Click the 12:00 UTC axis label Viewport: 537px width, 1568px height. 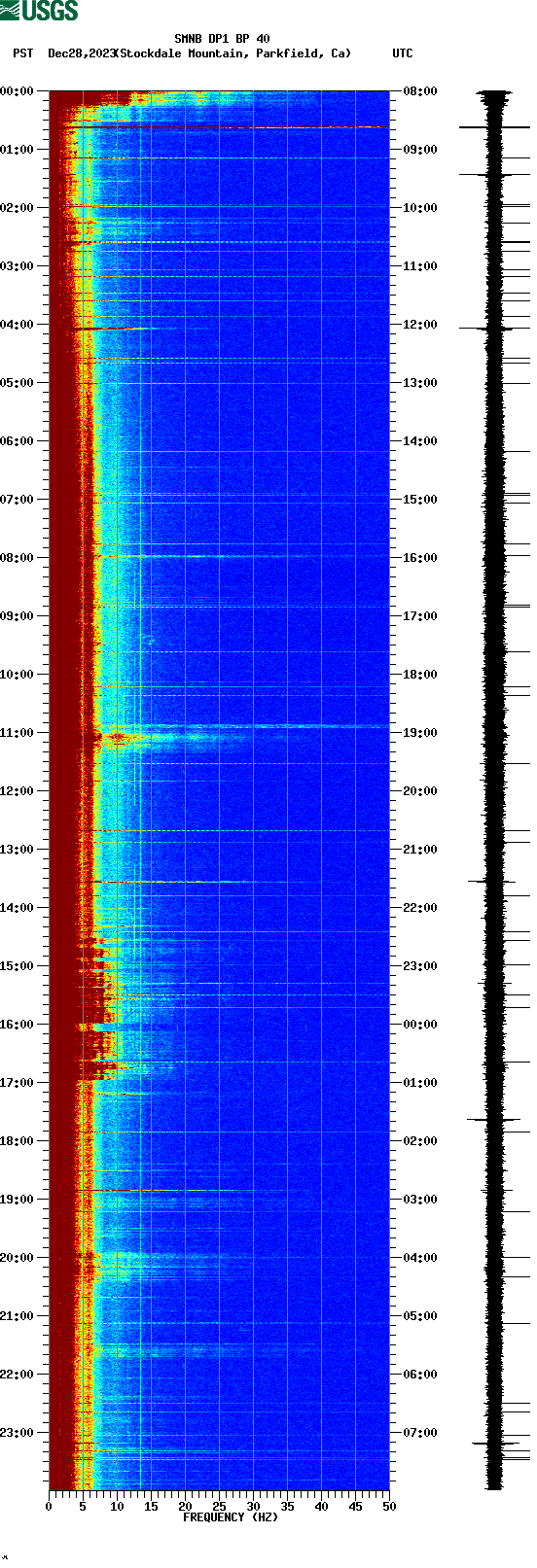point(419,325)
